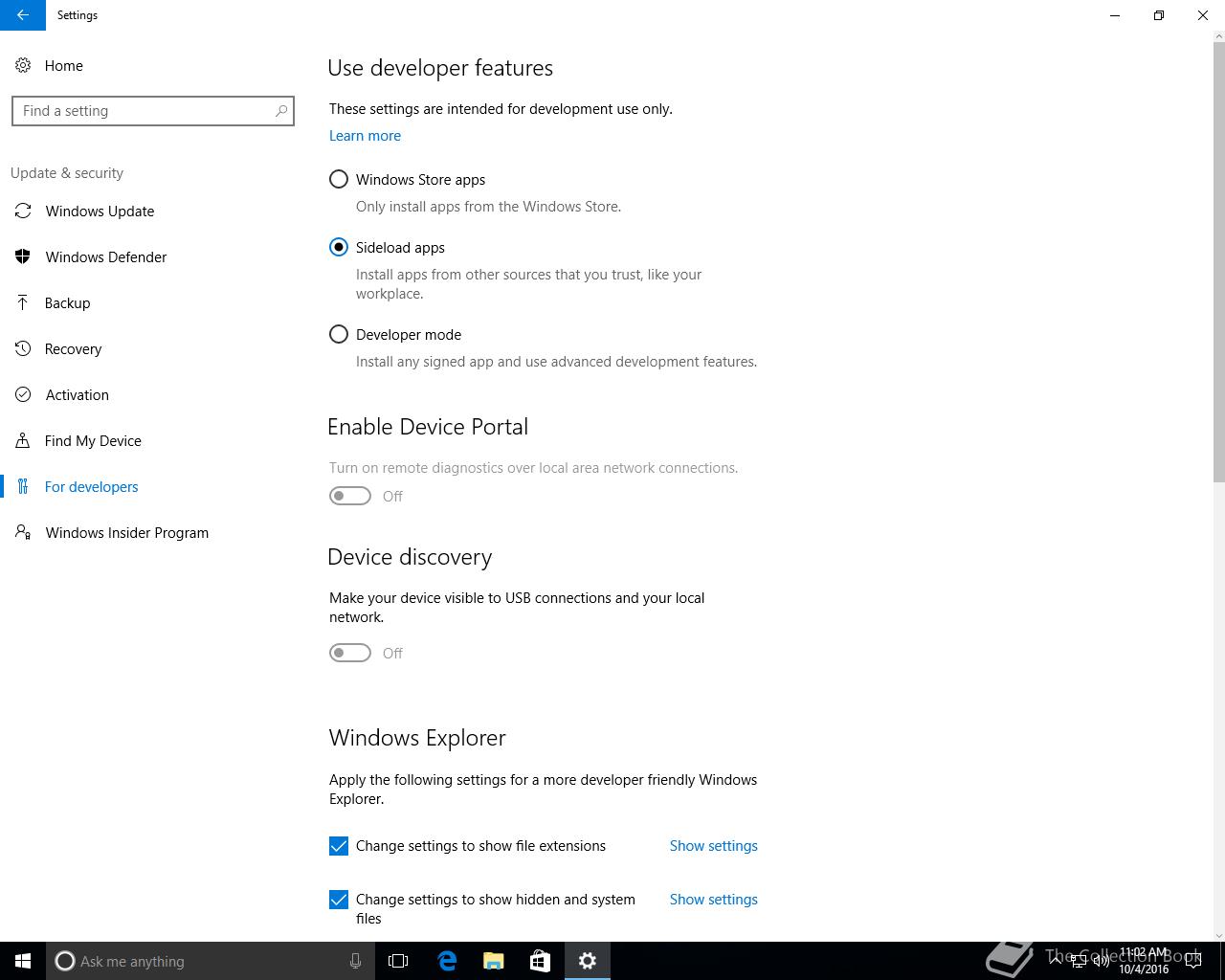The height and width of the screenshot is (980, 1225).
Task: Click the Settings gear taskbar icon
Action: (588, 961)
